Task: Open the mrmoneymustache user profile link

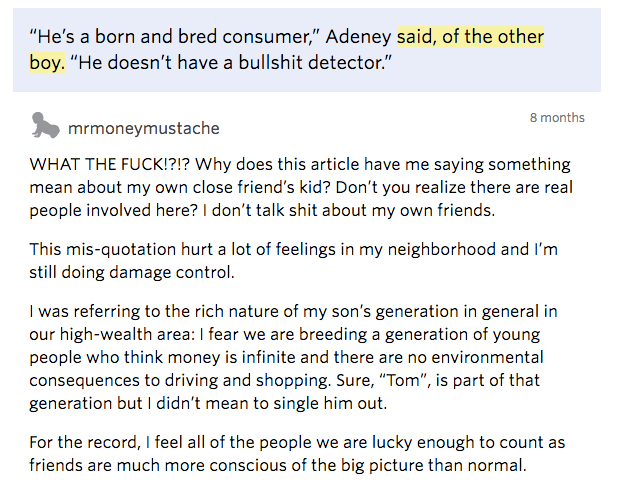Action: (x=144, y=128)
